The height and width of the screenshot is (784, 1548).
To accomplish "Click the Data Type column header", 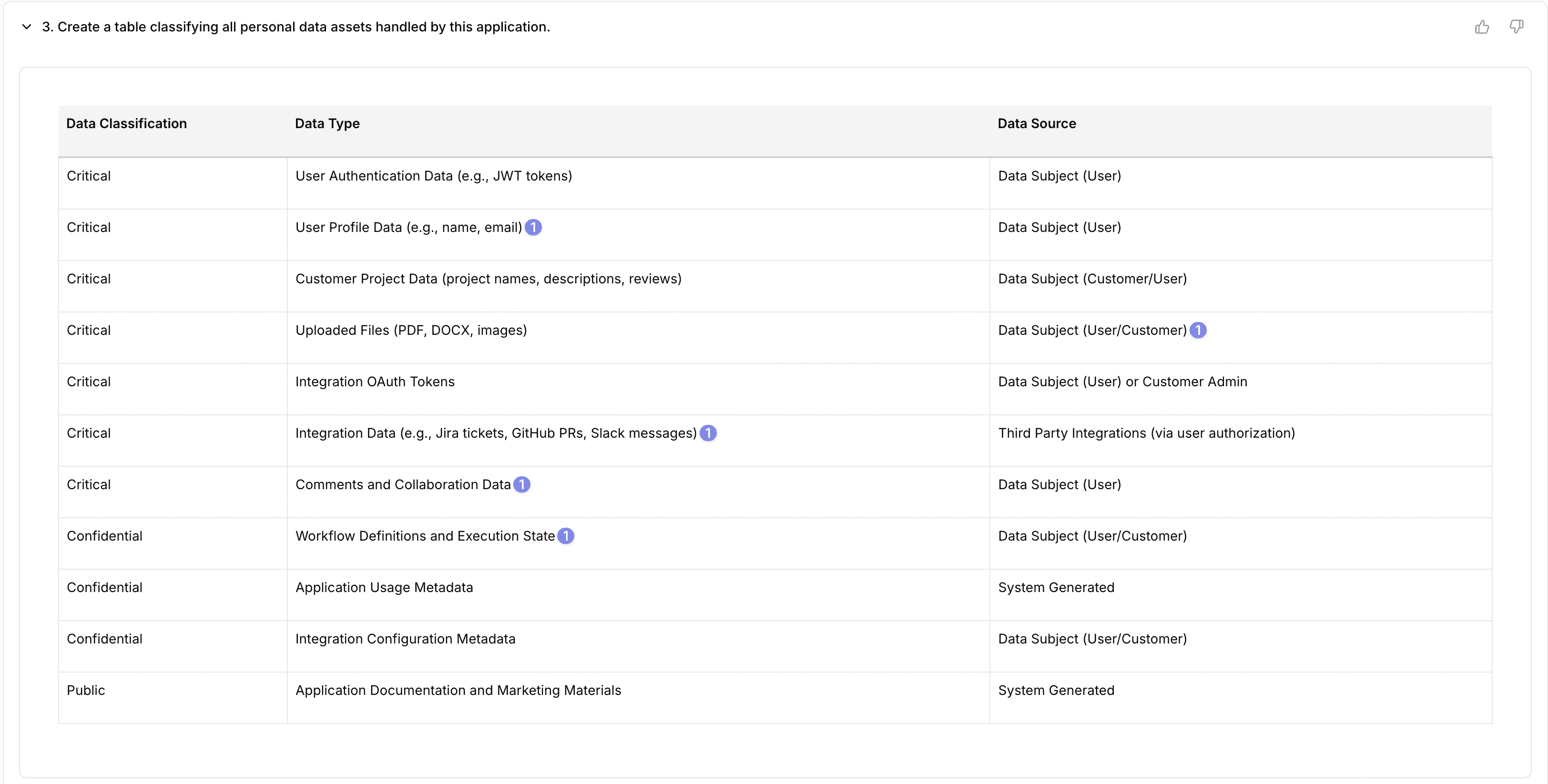I will (x=327, y=124).
